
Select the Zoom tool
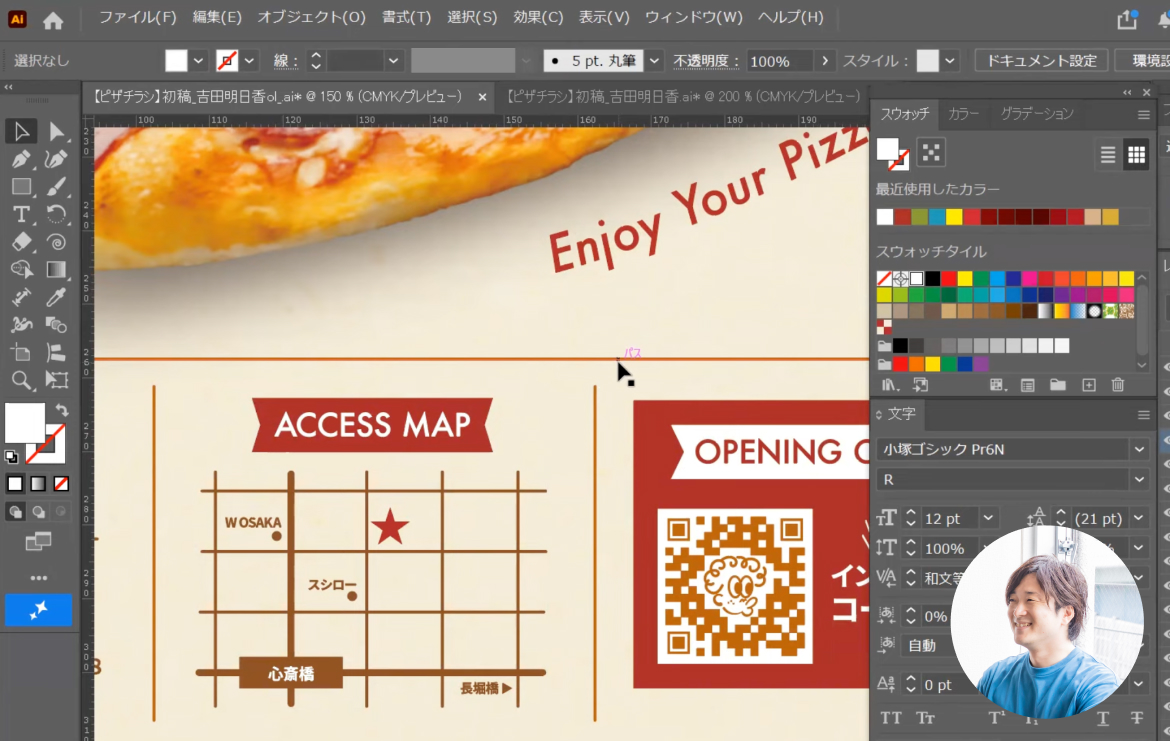[21, 380]
